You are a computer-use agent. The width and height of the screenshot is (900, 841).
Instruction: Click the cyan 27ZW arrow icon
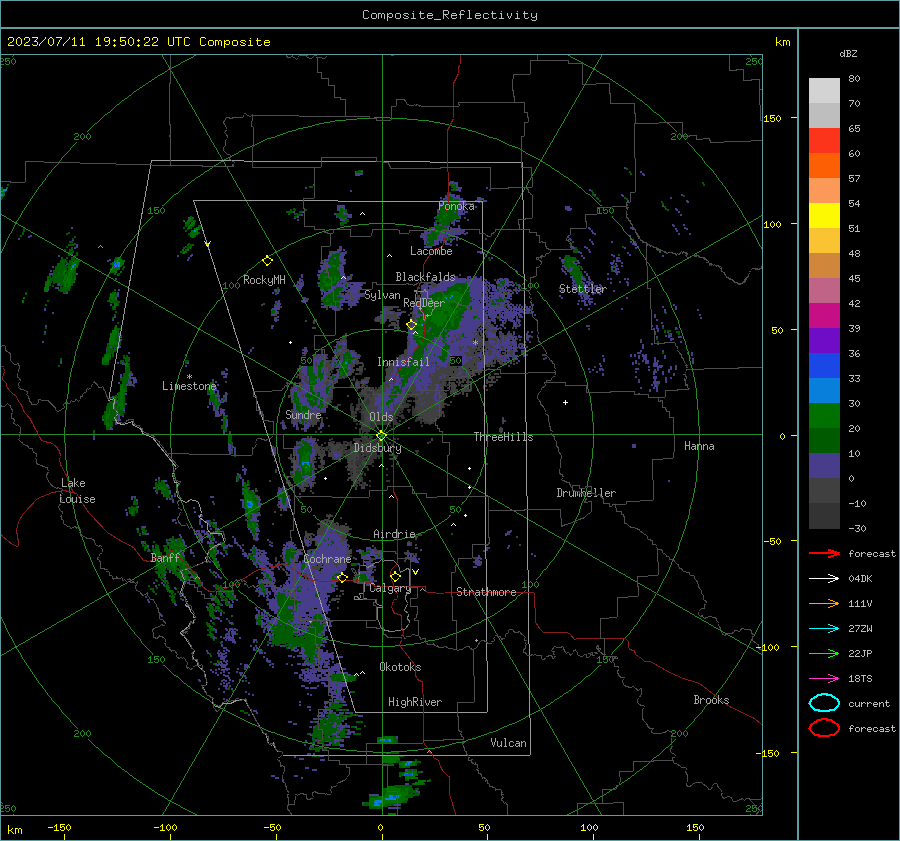[824, 629]
